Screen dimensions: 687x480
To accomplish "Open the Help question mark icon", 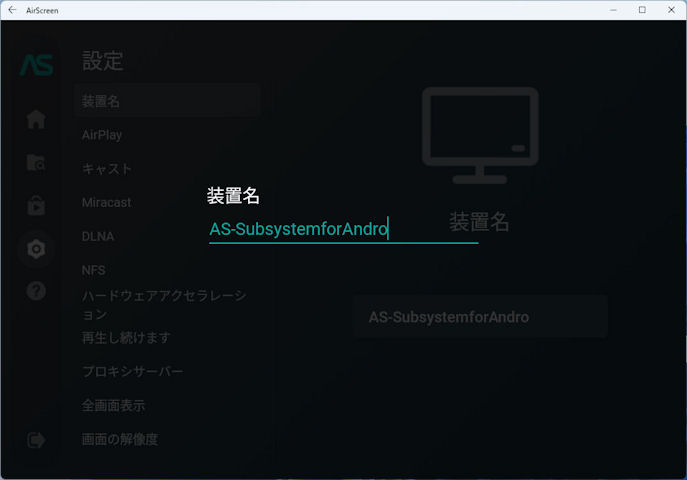I will (36, 291).
